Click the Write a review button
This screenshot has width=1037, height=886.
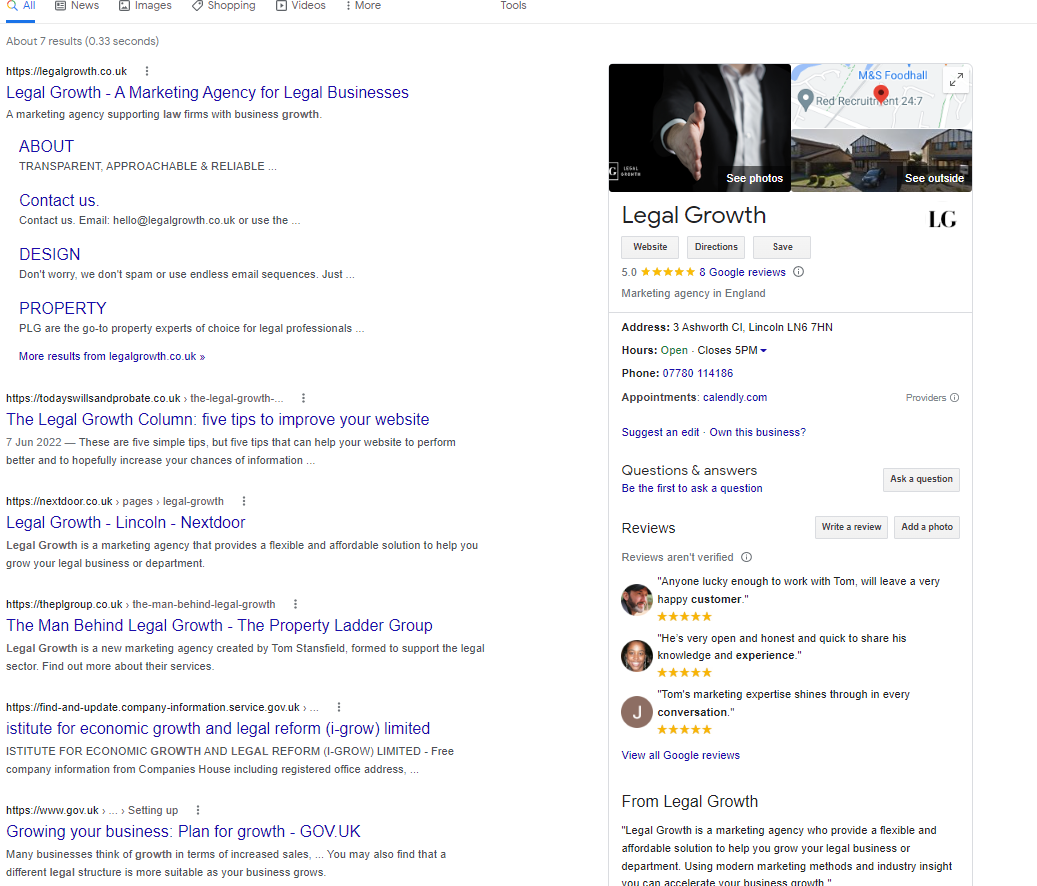coord(850,527)
